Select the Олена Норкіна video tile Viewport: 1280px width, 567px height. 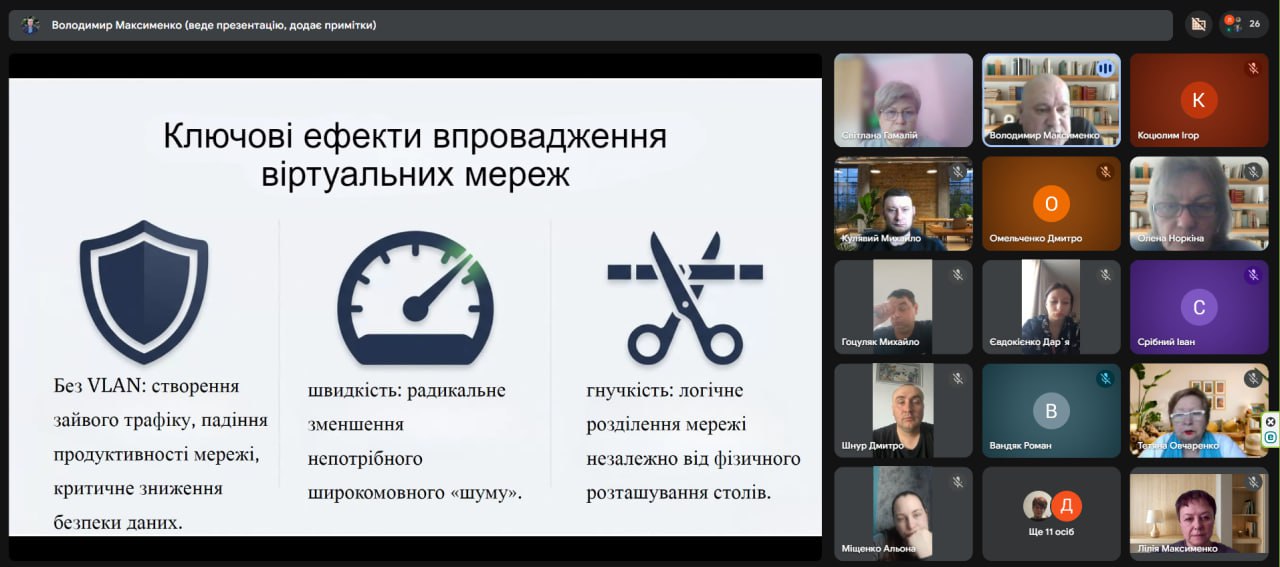tap(1199, 203)
